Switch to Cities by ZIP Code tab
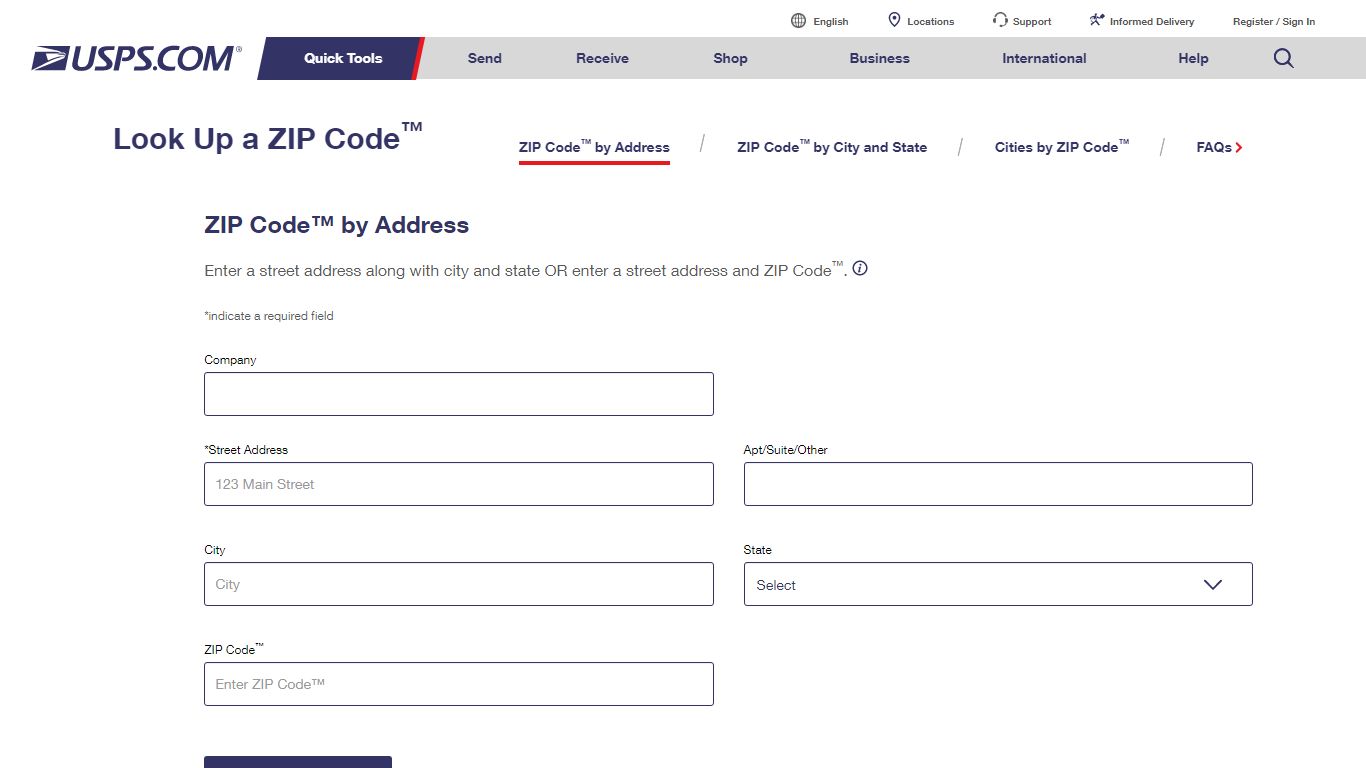1366x768 pixels. [x=1062, y=147]
